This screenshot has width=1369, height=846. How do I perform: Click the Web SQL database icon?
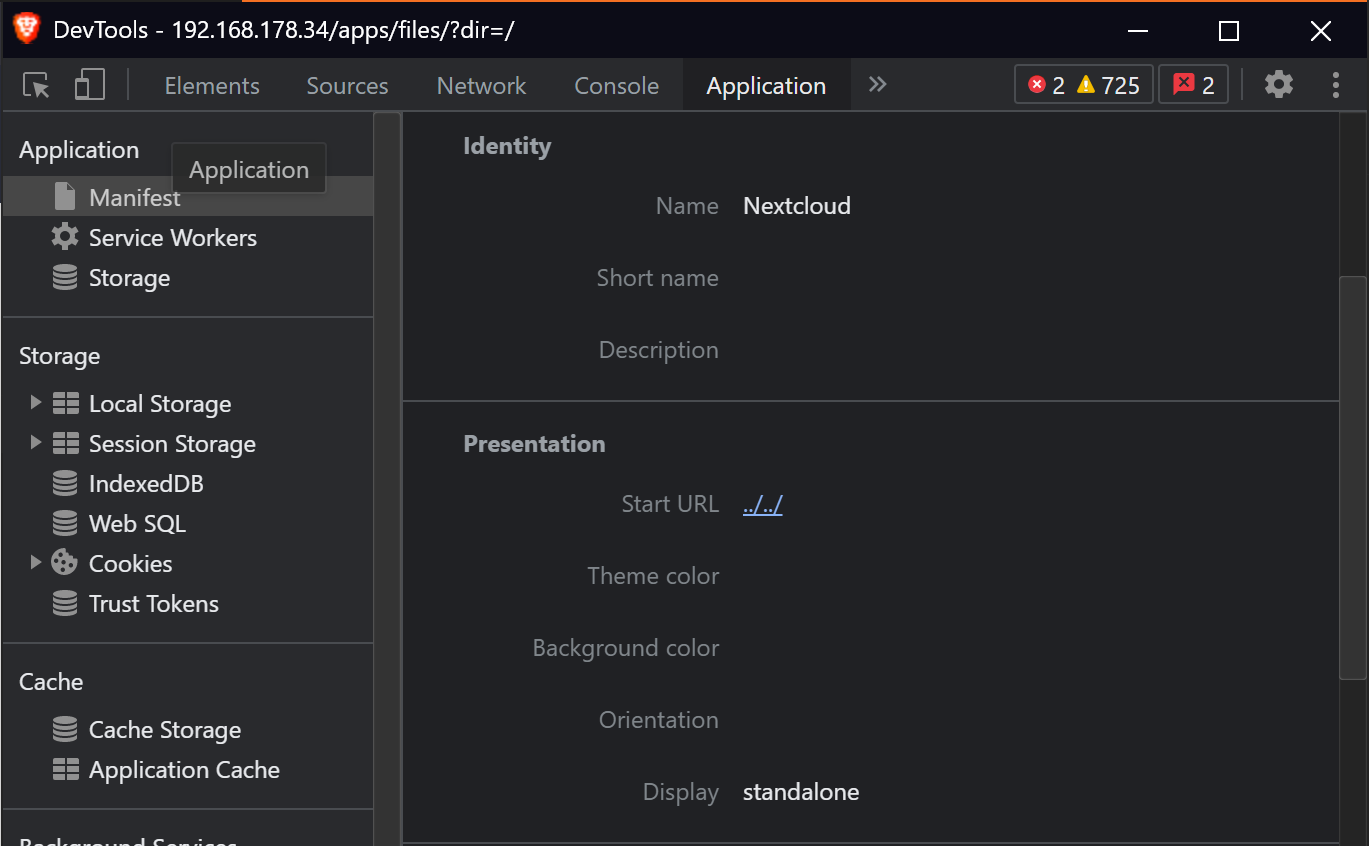(x=65, y=523)
